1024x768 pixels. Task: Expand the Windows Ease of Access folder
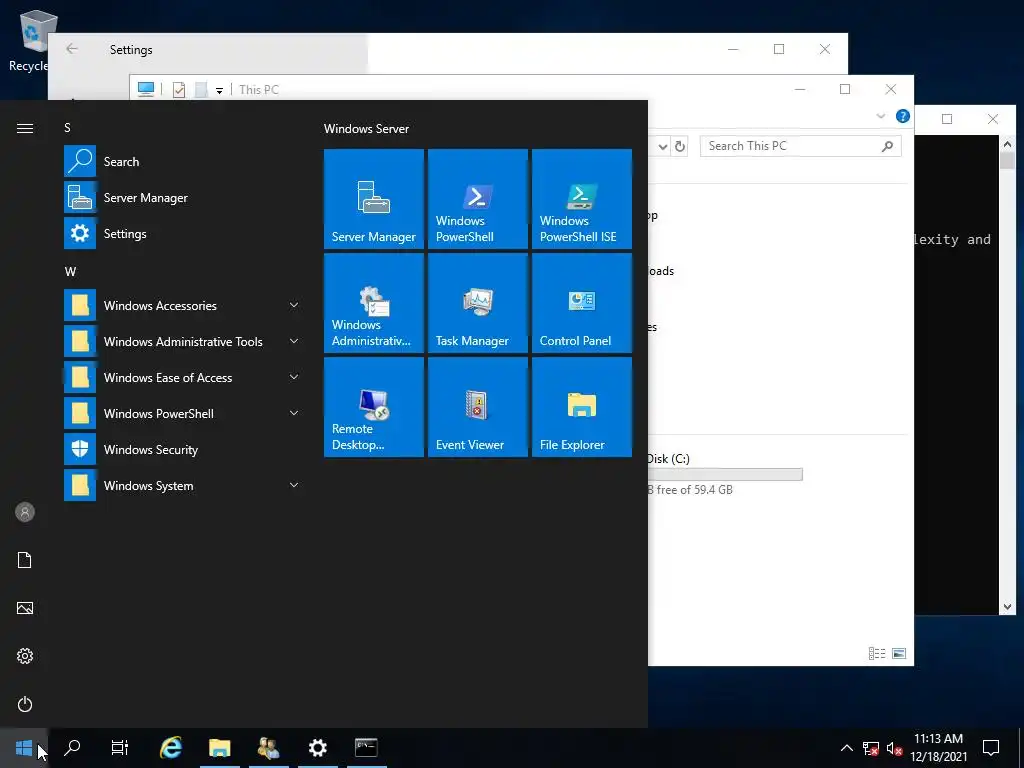[x=183, y=377]
